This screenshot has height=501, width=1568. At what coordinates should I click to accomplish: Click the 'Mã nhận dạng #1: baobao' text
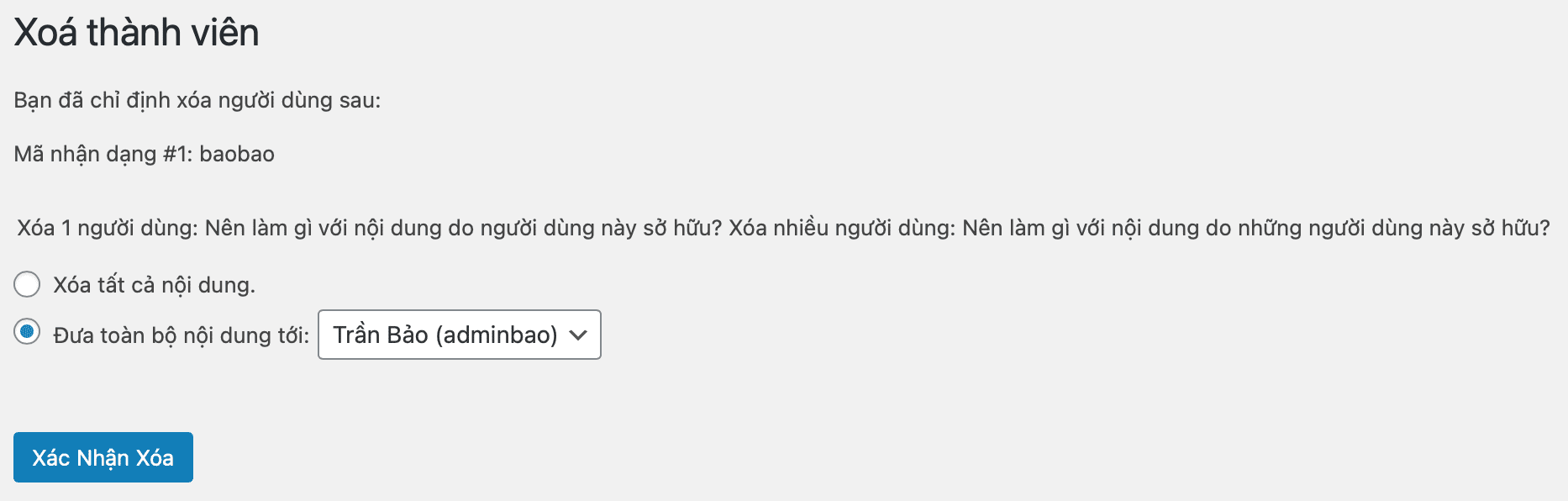[x=144, y=155]
